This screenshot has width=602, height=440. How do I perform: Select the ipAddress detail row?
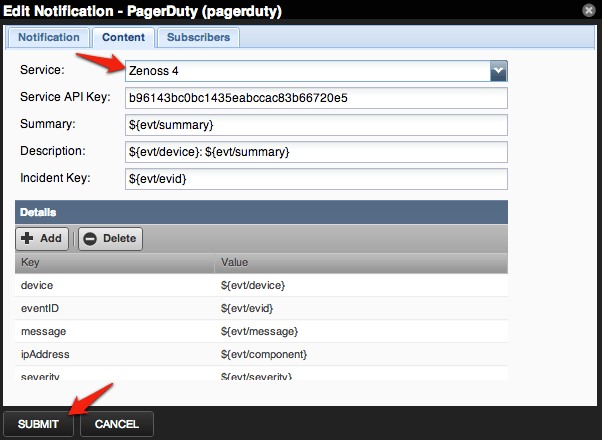point(260,354)
